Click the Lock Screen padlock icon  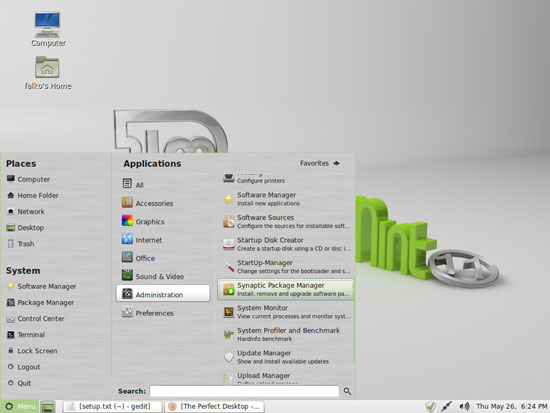11,351
